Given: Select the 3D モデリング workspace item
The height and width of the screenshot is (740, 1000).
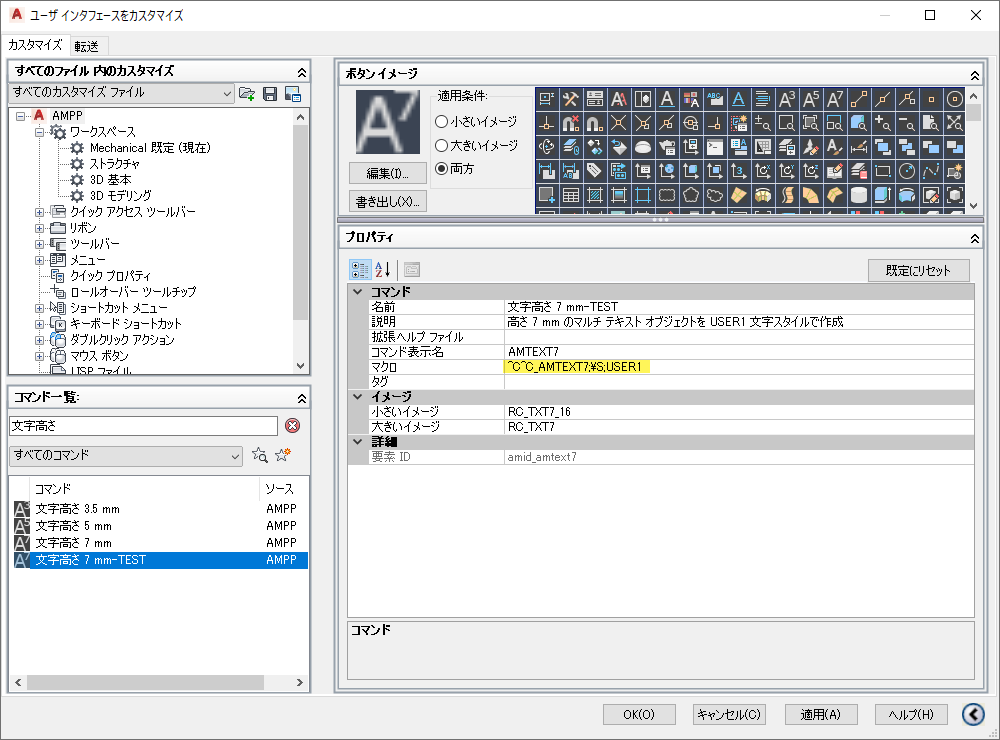Looking at the screenshot, I should pyautogui.click(x=121, y=196).
